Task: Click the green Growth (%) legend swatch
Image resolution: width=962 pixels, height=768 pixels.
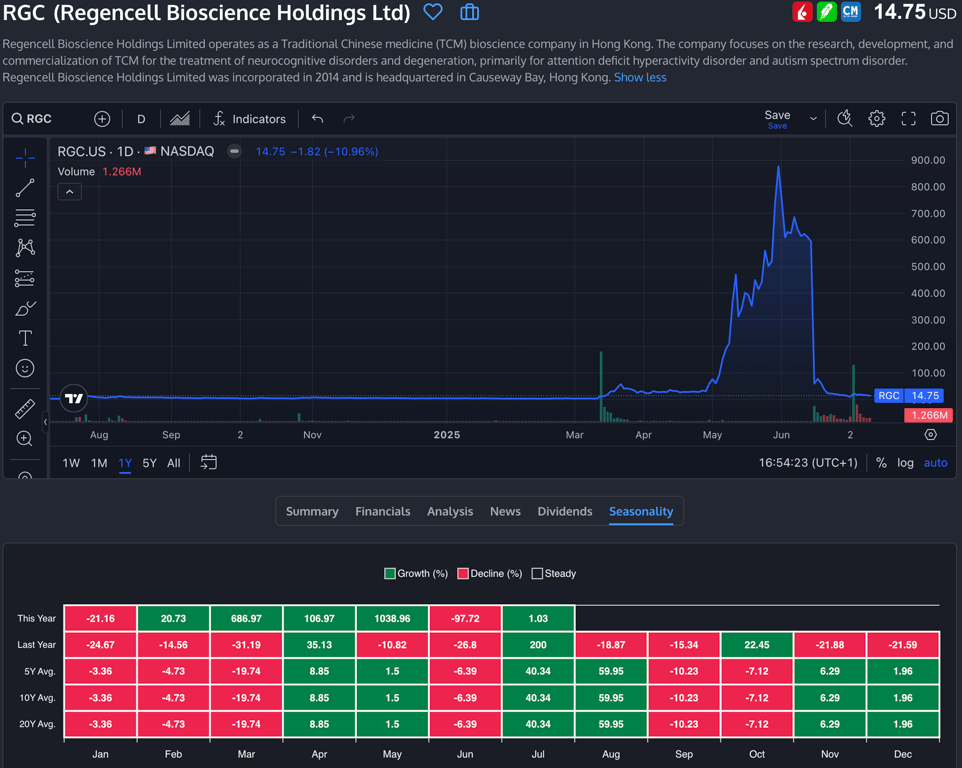Action: pos(390,574)
